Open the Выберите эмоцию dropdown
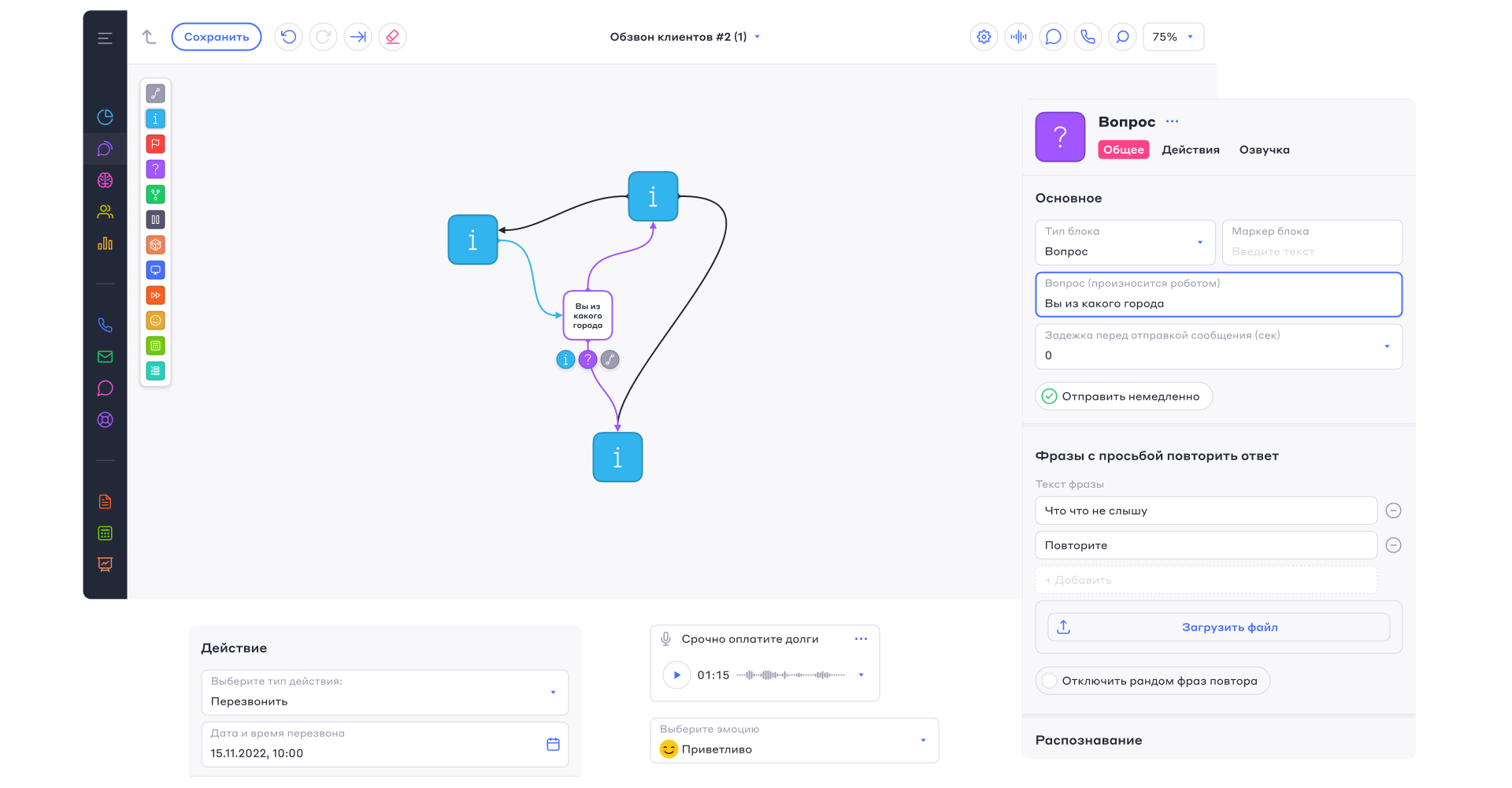Image resolution: width=1512 pixels, height=788 pixels. pyautogui.click(x=794, y=741)
